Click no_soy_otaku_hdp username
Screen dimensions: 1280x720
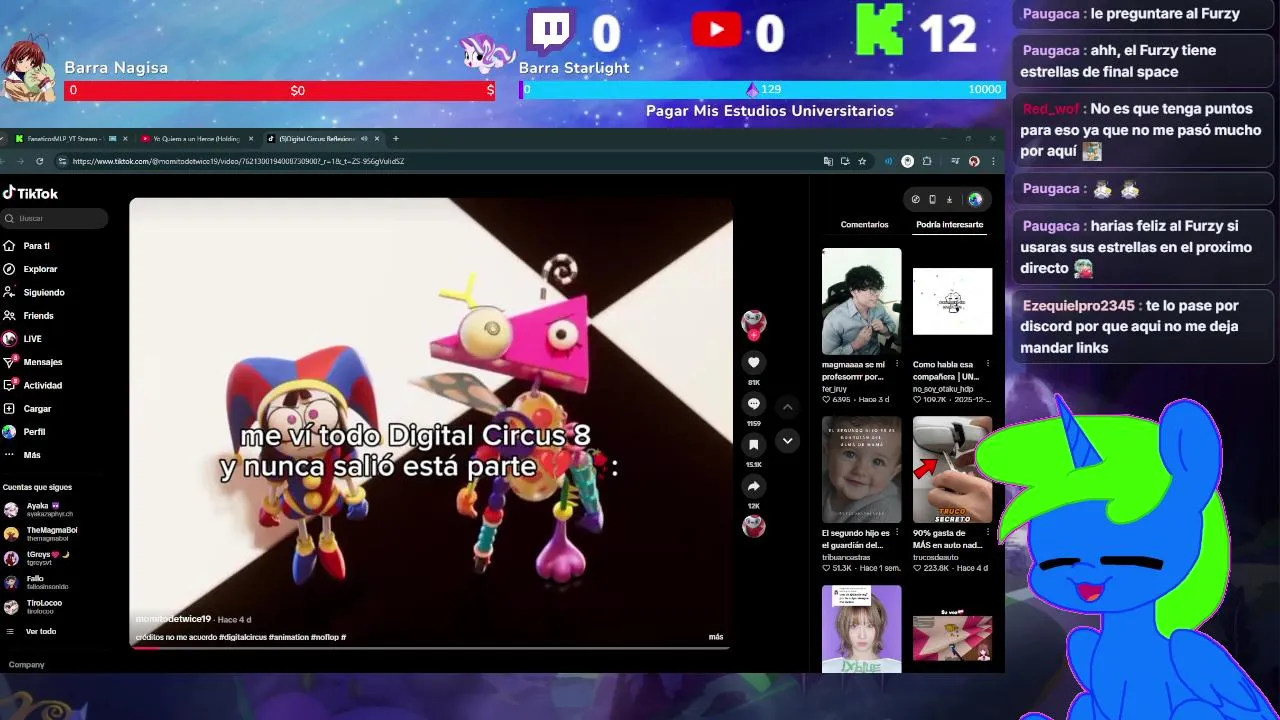pyautogui.click(x=943, y=389)
